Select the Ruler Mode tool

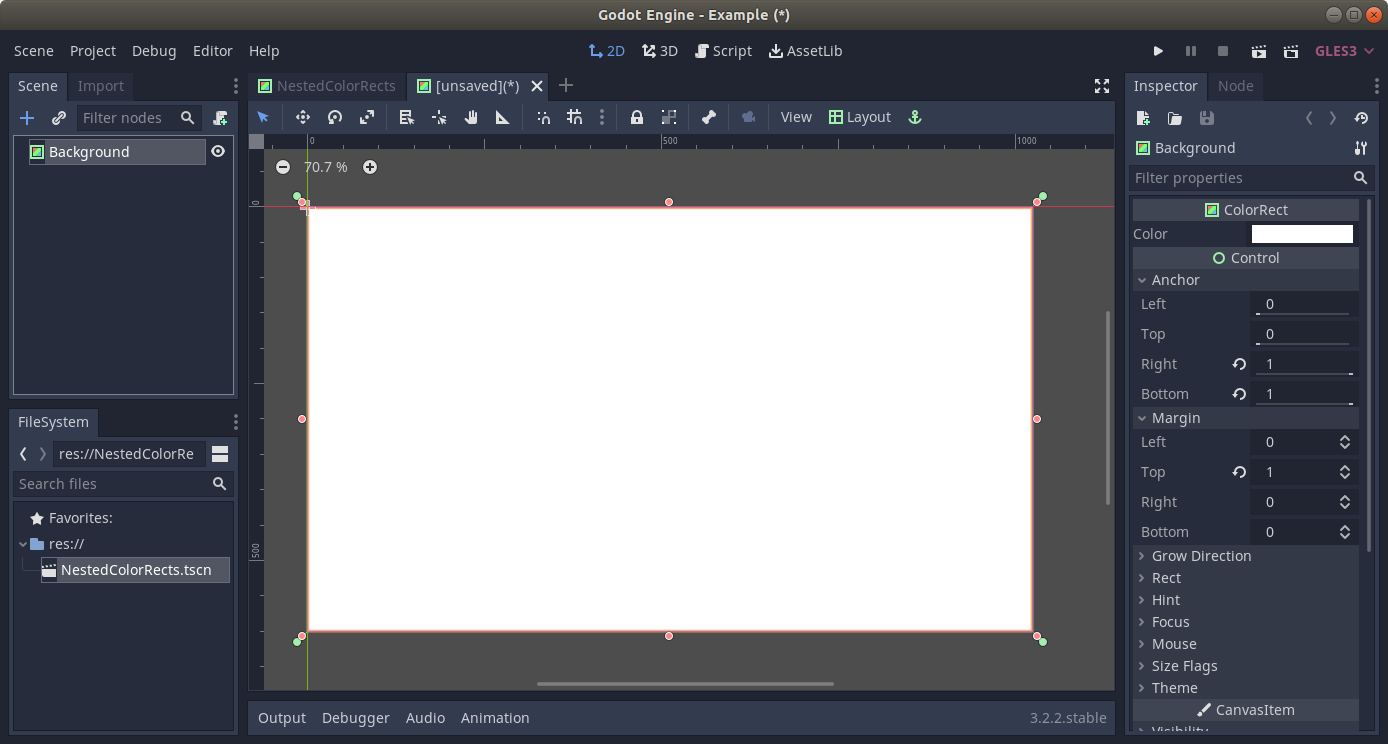pos(503,117)
